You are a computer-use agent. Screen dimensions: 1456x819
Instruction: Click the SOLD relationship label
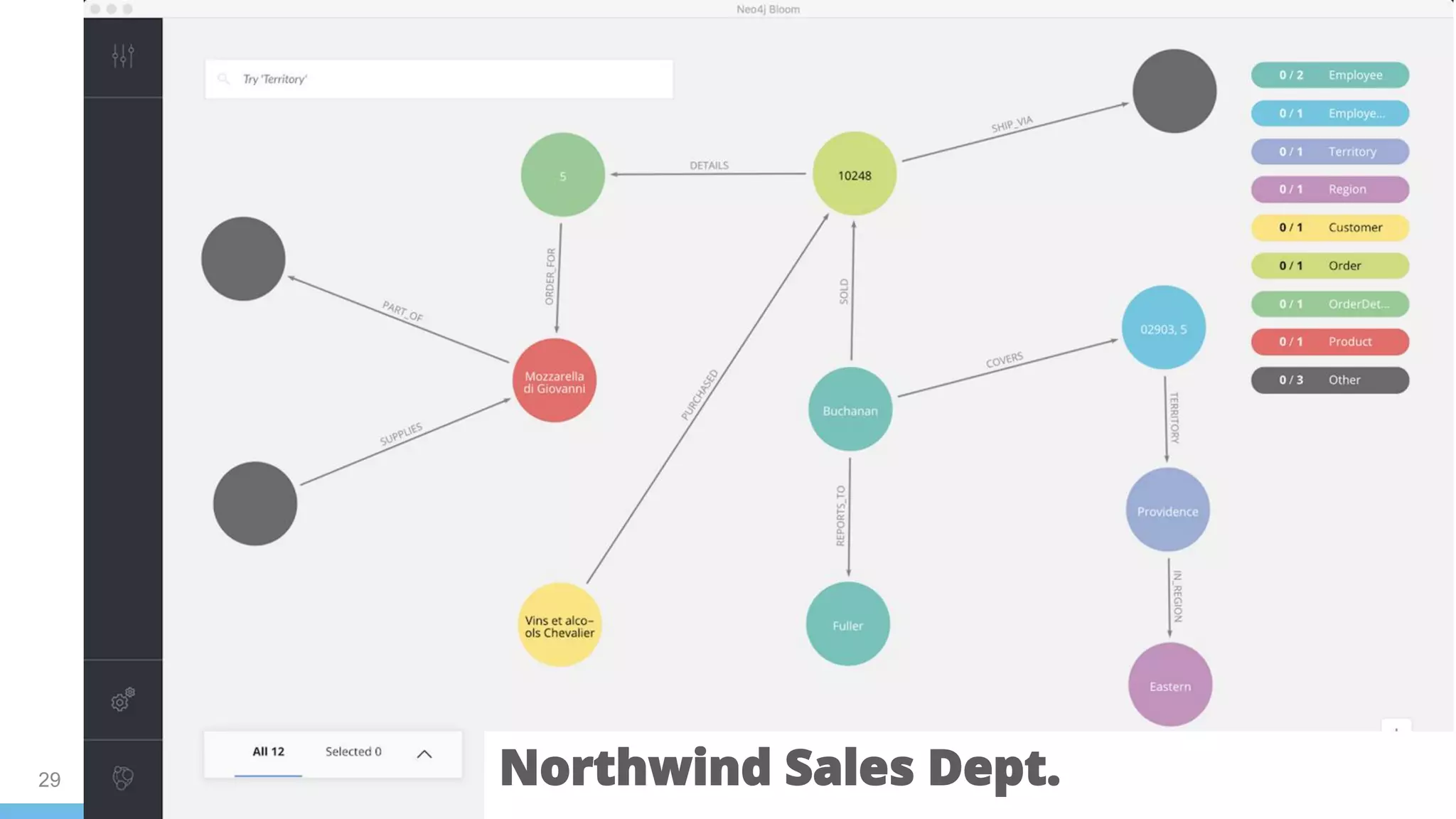pyautogui.click(x=844, y=291)
